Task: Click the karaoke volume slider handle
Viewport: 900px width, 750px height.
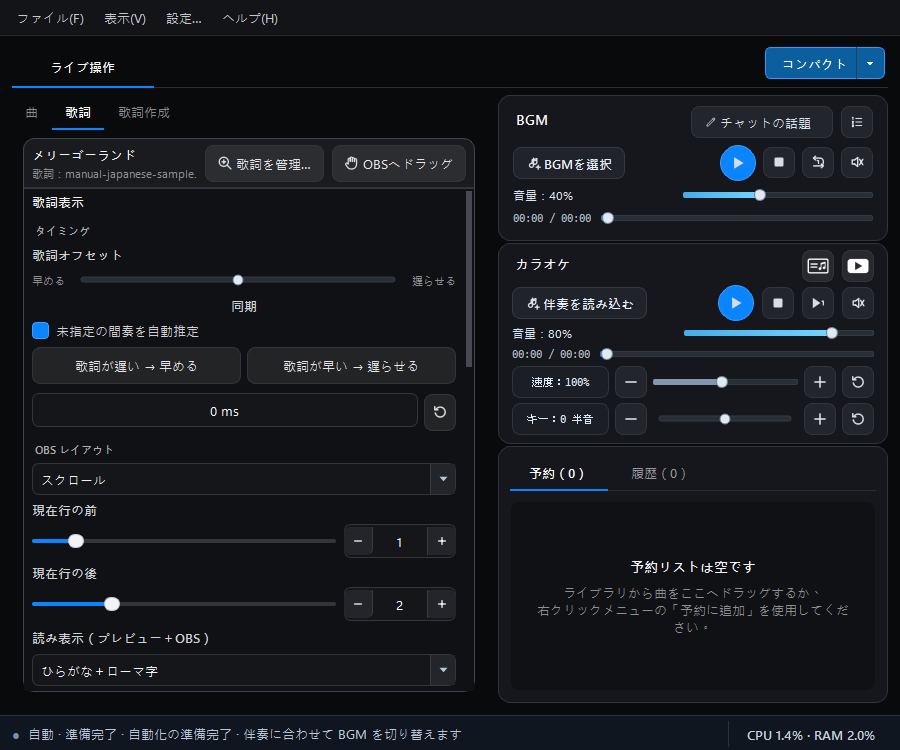Action: (832, 333)
